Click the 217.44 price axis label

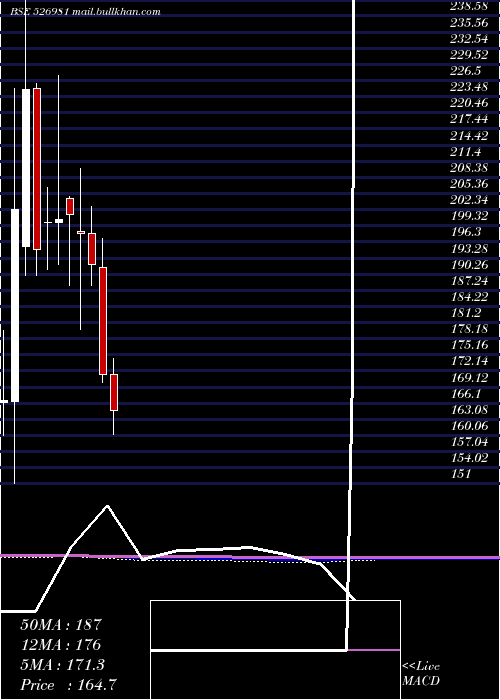pyautogui.click(x=469, y=119)
